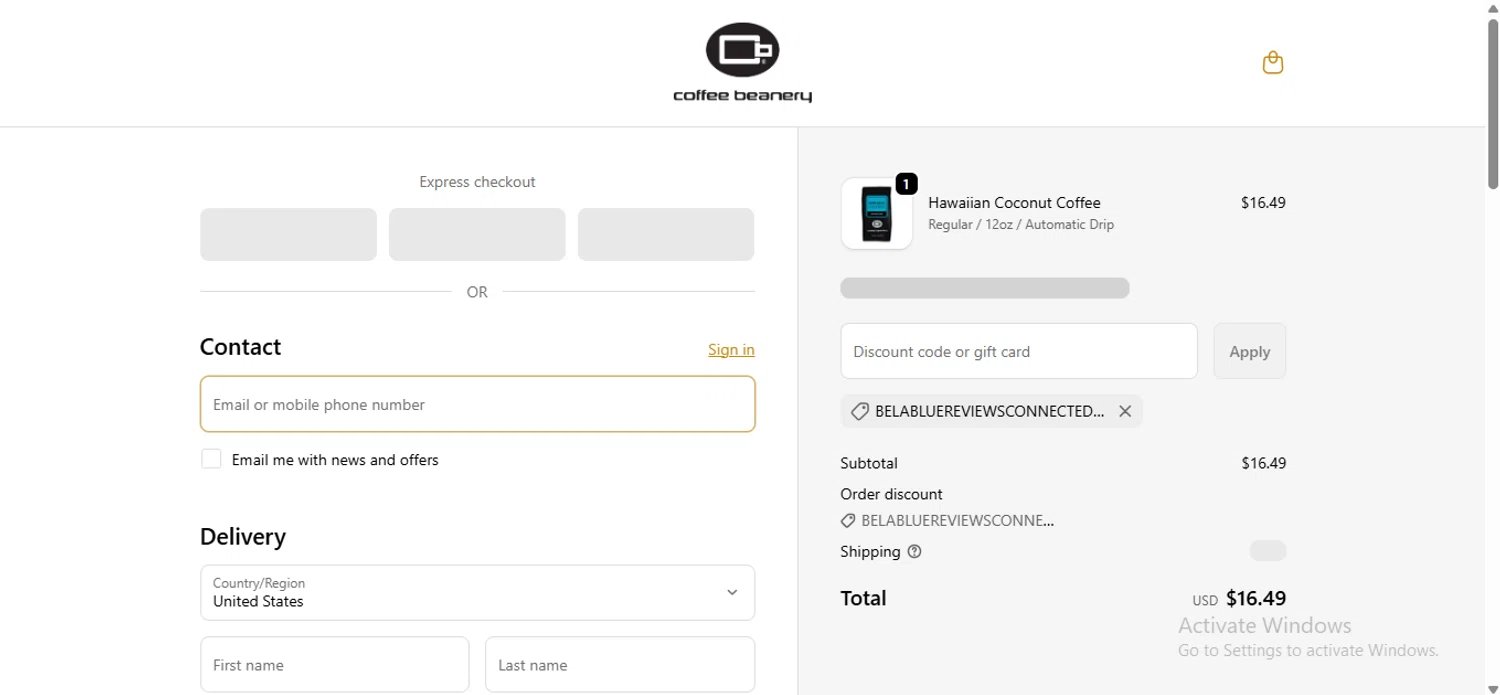Click the Apply discount button
This screenshot has width=1500, height=695.
pos(1250,351)
